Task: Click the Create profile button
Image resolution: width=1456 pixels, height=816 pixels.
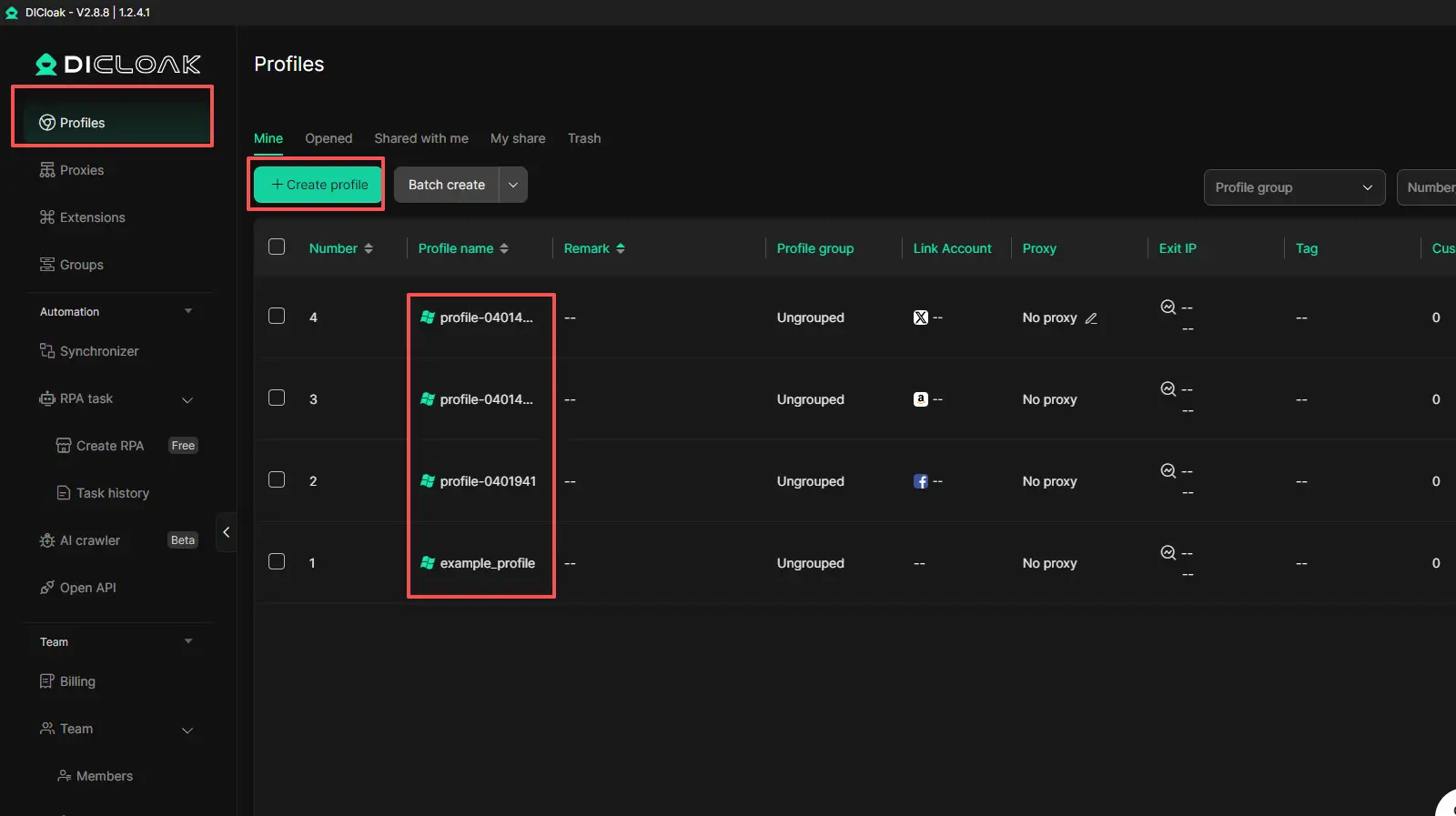Action: [318, 185]
